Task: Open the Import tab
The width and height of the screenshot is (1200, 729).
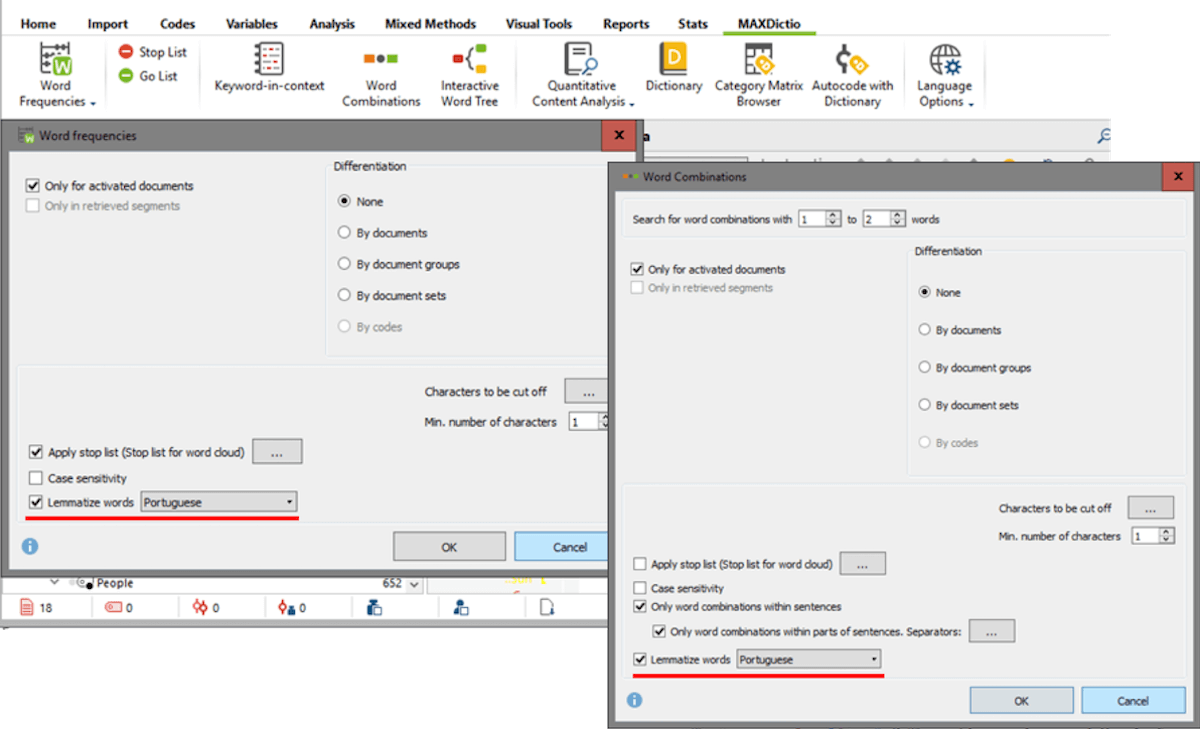Action: 107,24
